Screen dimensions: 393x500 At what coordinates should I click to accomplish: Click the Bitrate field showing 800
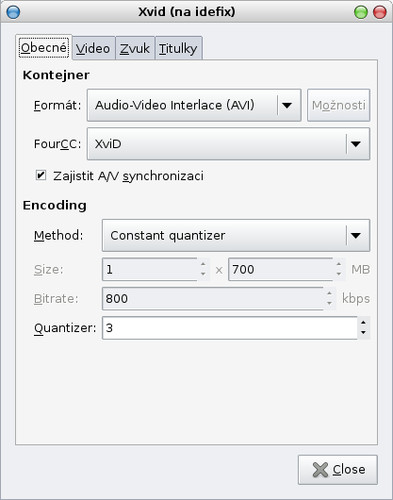point(213,299)
